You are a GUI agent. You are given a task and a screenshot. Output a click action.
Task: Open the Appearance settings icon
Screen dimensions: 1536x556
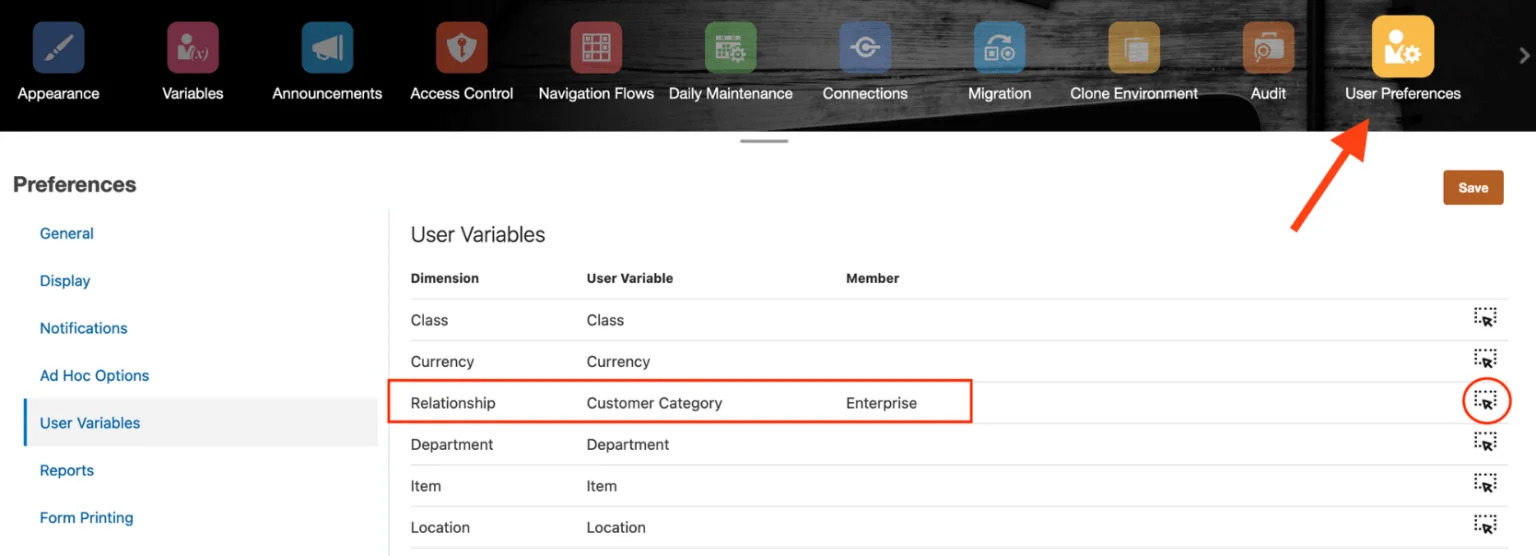58,48
